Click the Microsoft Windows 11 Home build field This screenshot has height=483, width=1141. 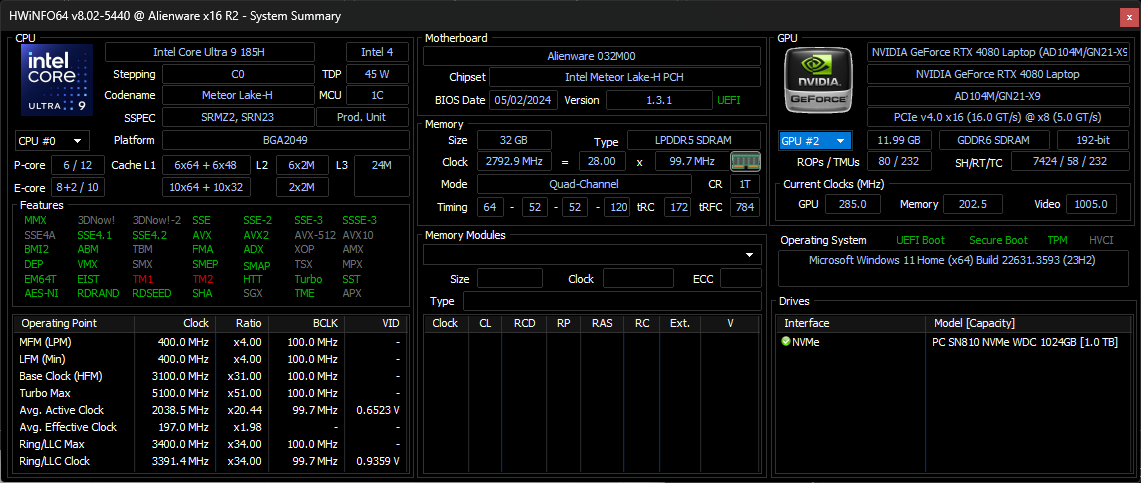point(953,268)
